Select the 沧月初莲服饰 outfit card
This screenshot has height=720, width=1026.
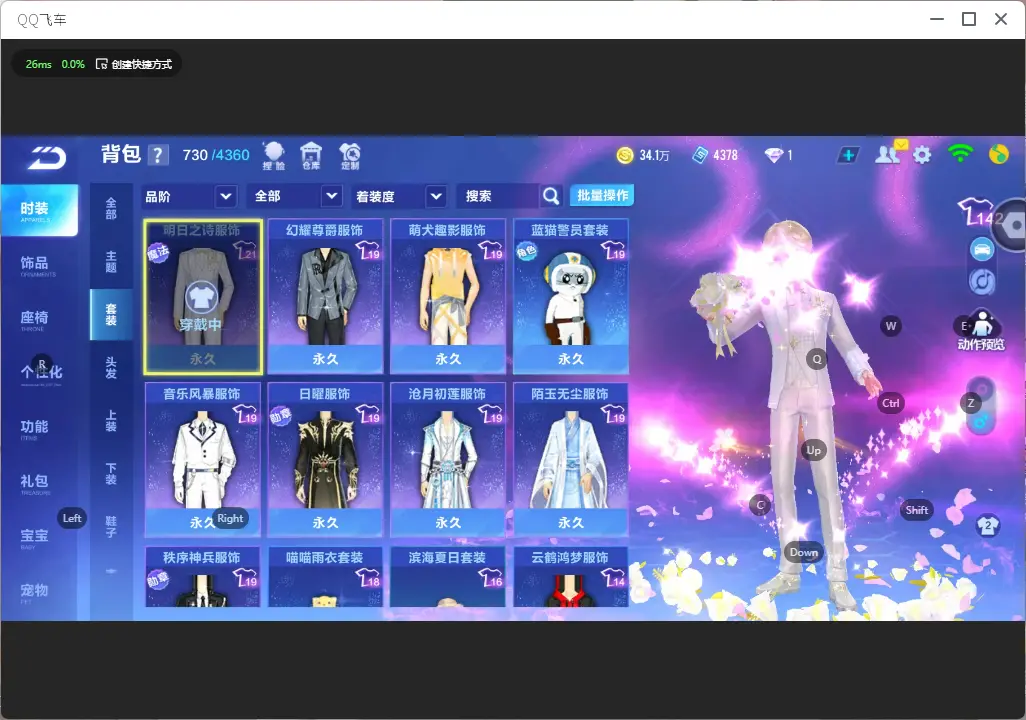(448, 460)
